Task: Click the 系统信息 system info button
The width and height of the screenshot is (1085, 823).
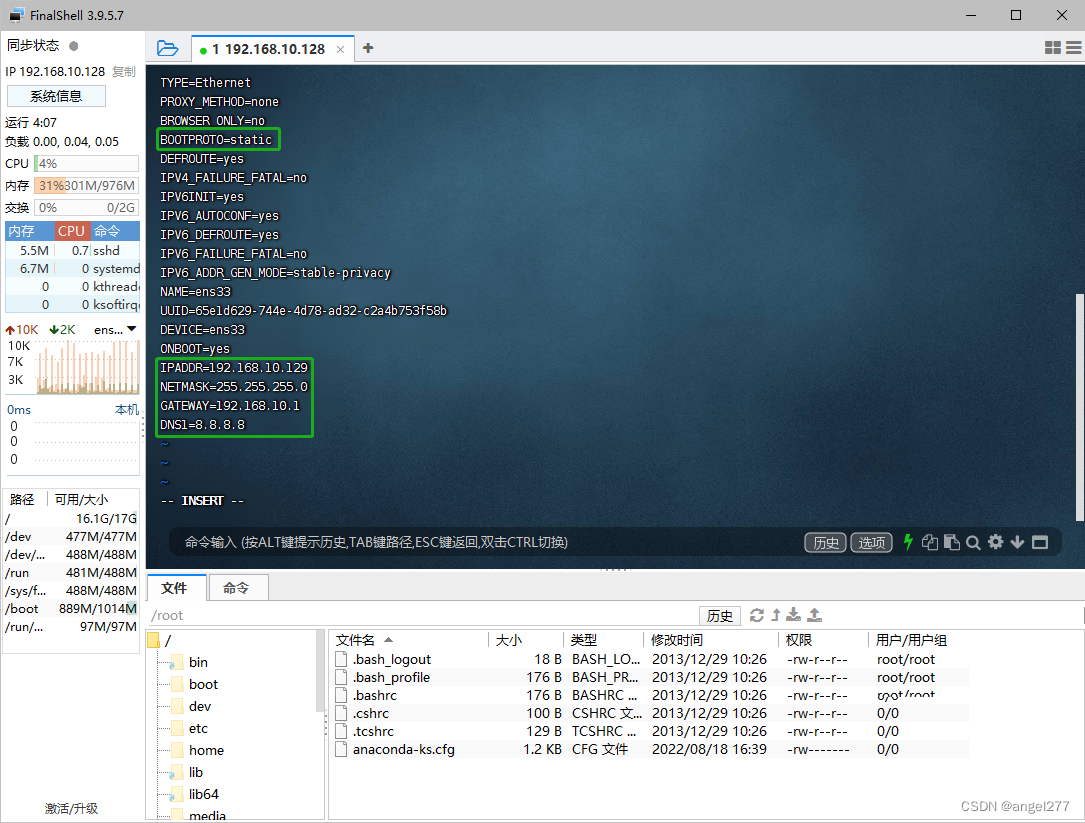Action: click(56, 96)
